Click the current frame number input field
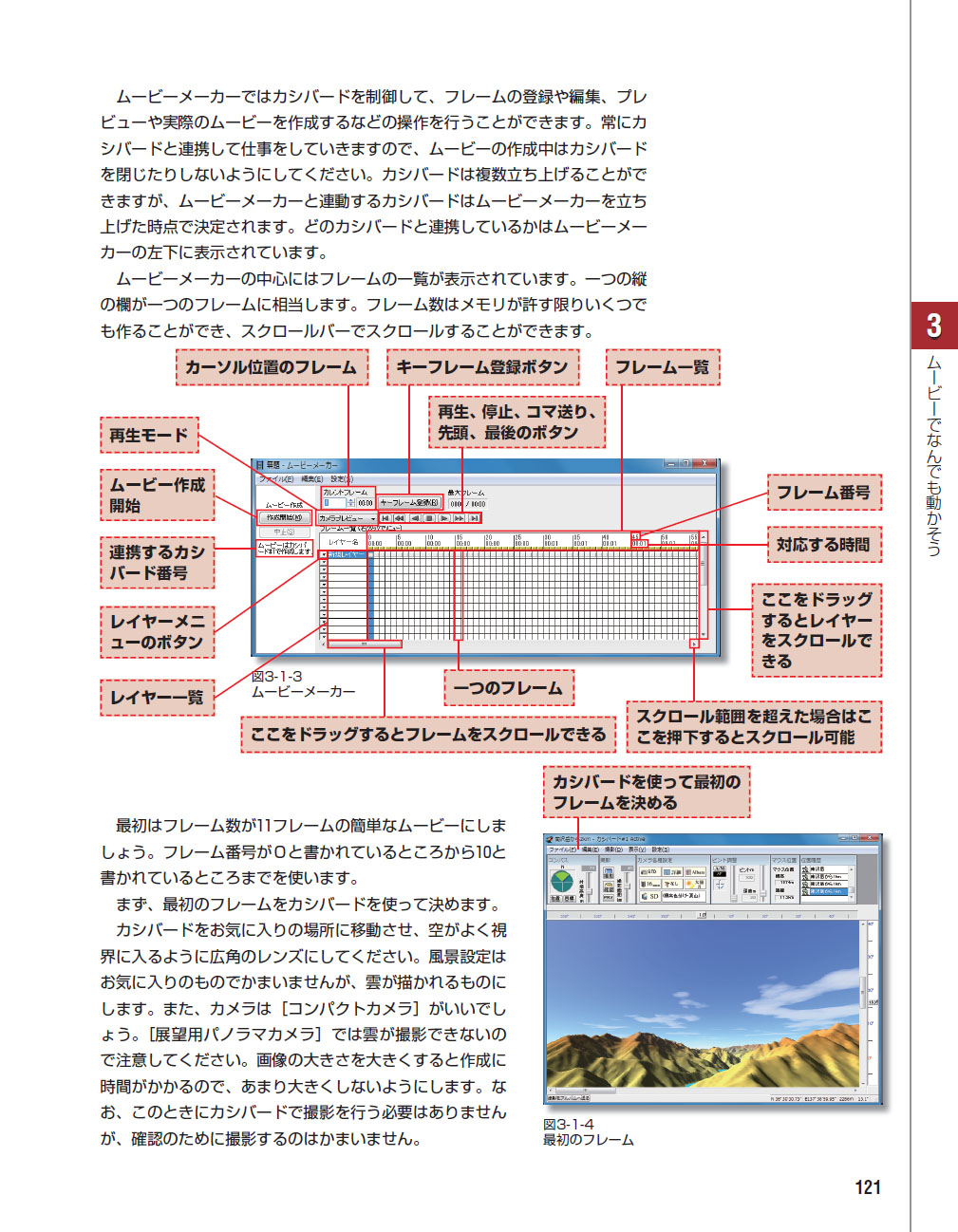958x1232 pixels. [335, 503]
